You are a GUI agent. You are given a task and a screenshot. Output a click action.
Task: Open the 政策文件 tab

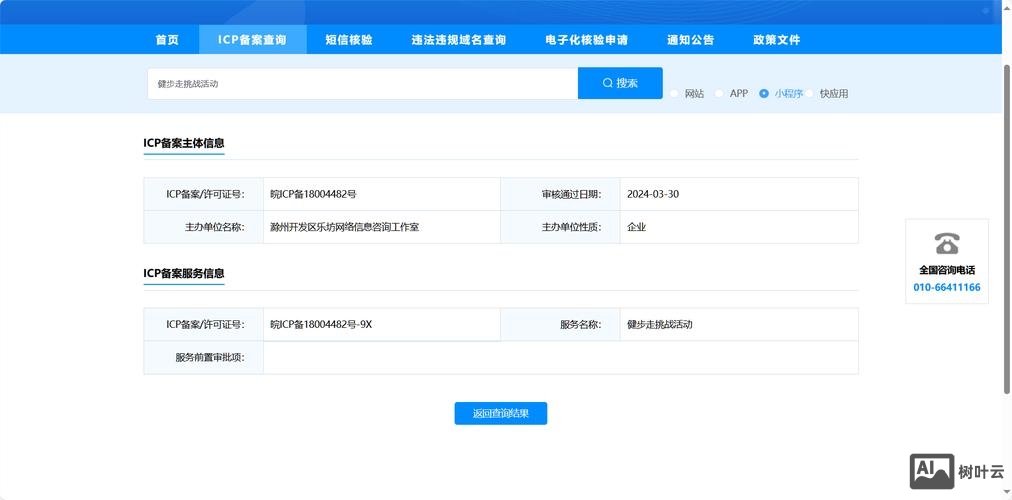coord(776,40)
